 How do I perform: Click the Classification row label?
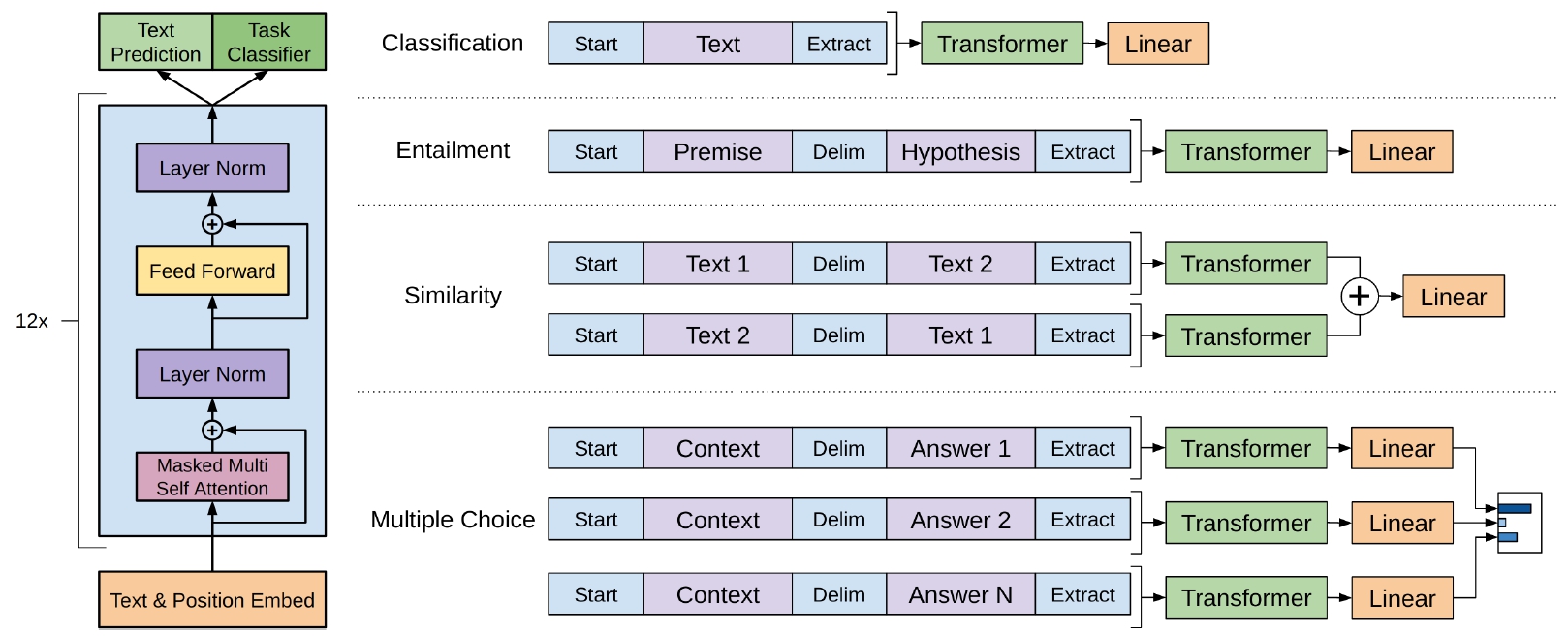pyautogui.click(x=452, y=44)
